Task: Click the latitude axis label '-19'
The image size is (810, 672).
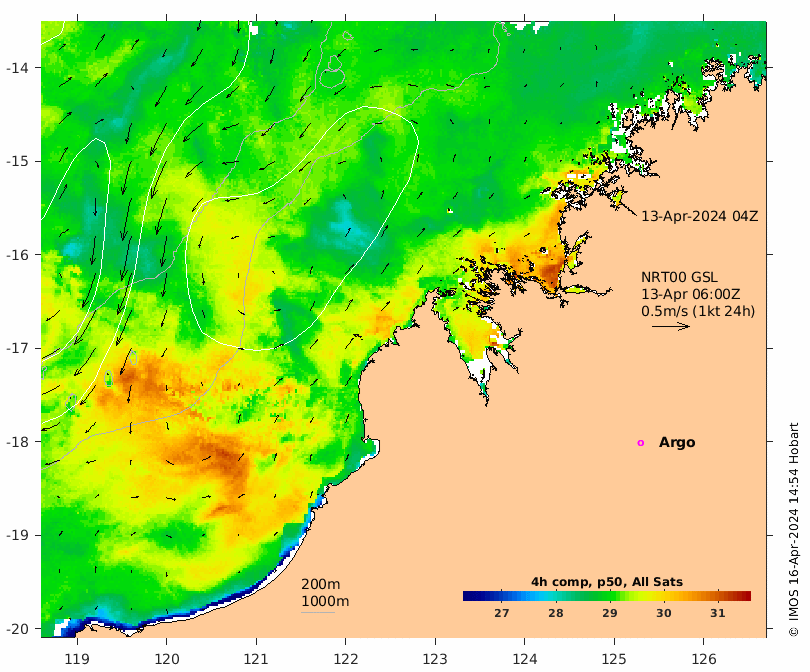Action: click(x=17, y=535)
